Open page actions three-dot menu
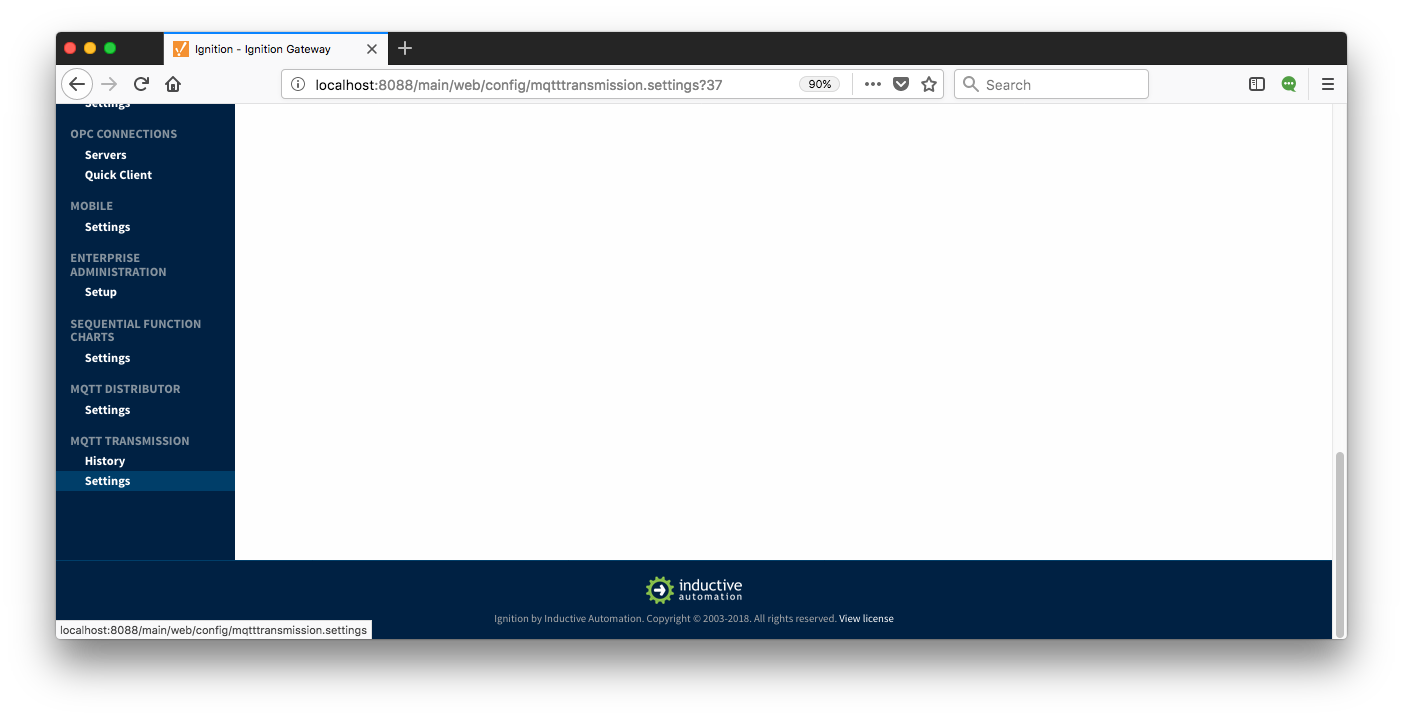 [x=872, y=85]
